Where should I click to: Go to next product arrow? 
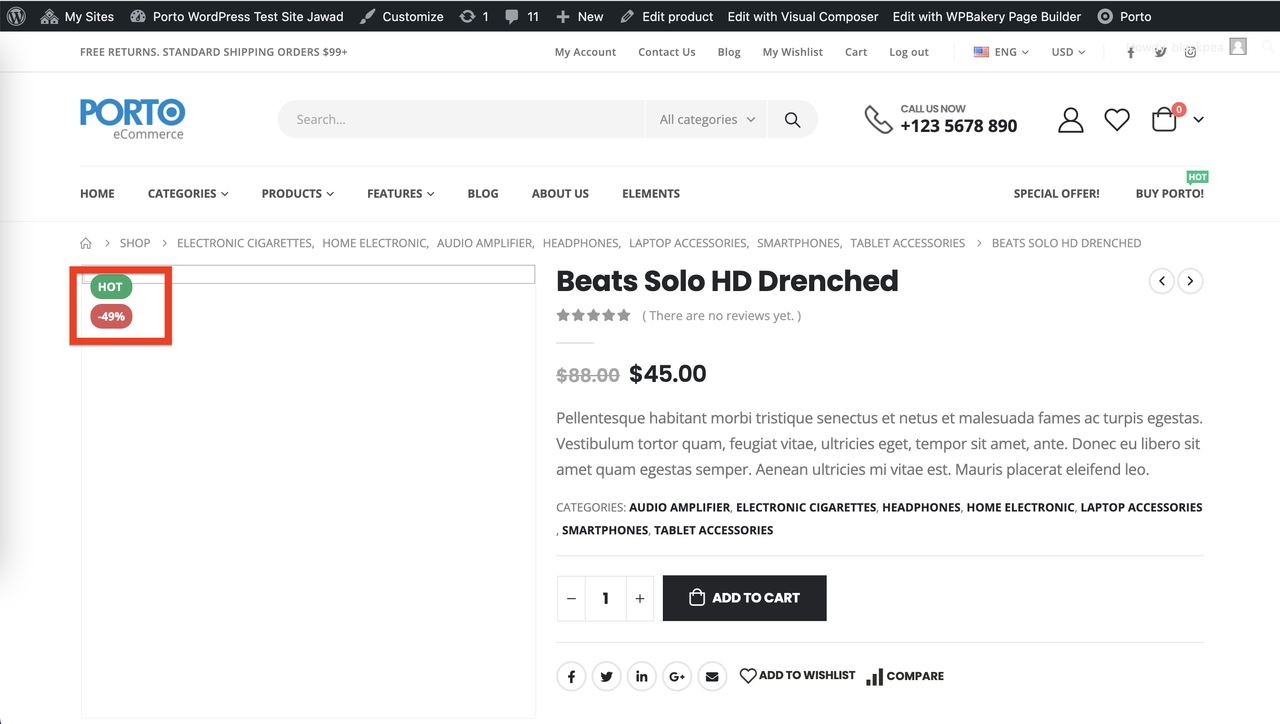1190,281
